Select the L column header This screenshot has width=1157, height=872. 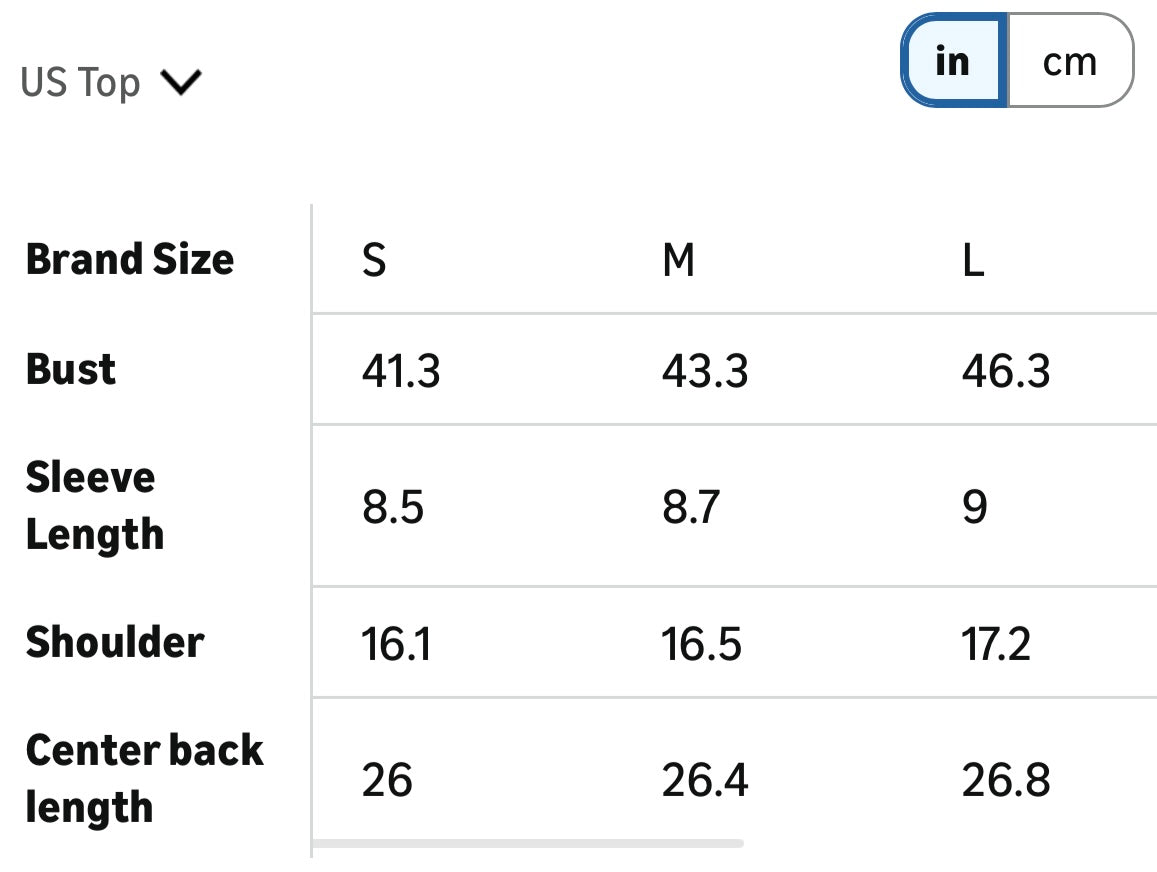pos(973,261)
